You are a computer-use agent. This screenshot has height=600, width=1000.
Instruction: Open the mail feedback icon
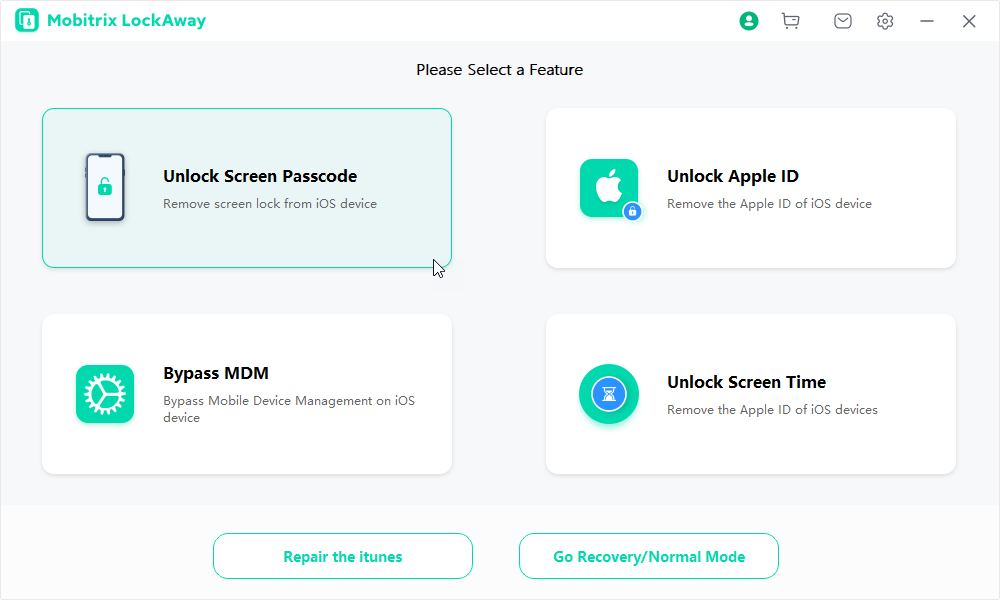[x=842, y=21]
